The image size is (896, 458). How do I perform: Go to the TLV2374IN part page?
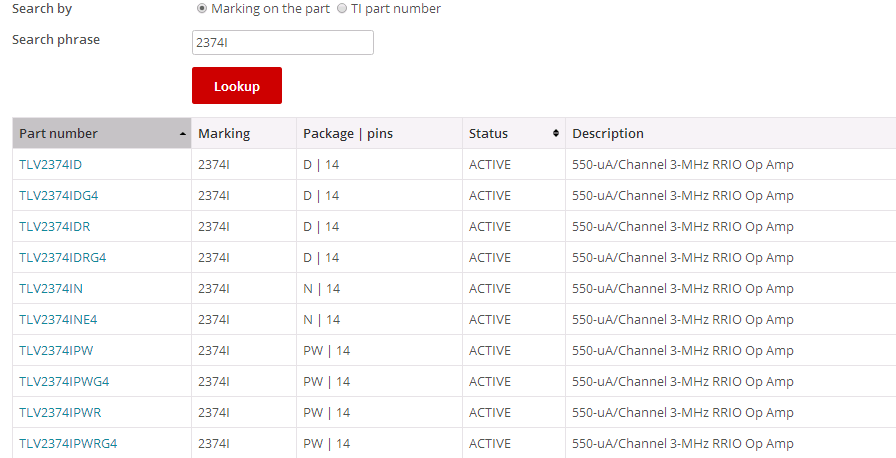50,289
